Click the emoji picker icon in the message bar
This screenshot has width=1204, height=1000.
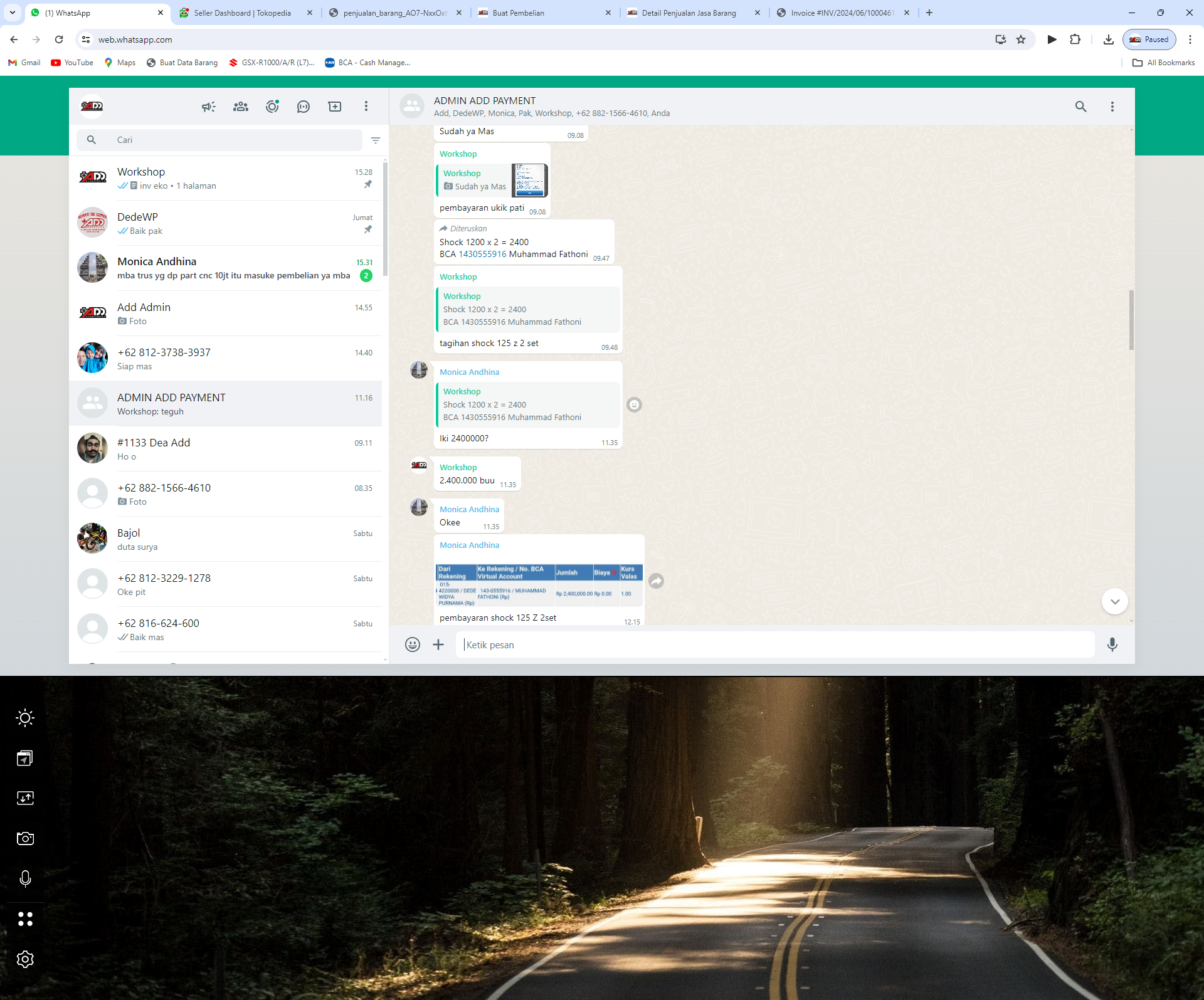[x=412, y=645]
